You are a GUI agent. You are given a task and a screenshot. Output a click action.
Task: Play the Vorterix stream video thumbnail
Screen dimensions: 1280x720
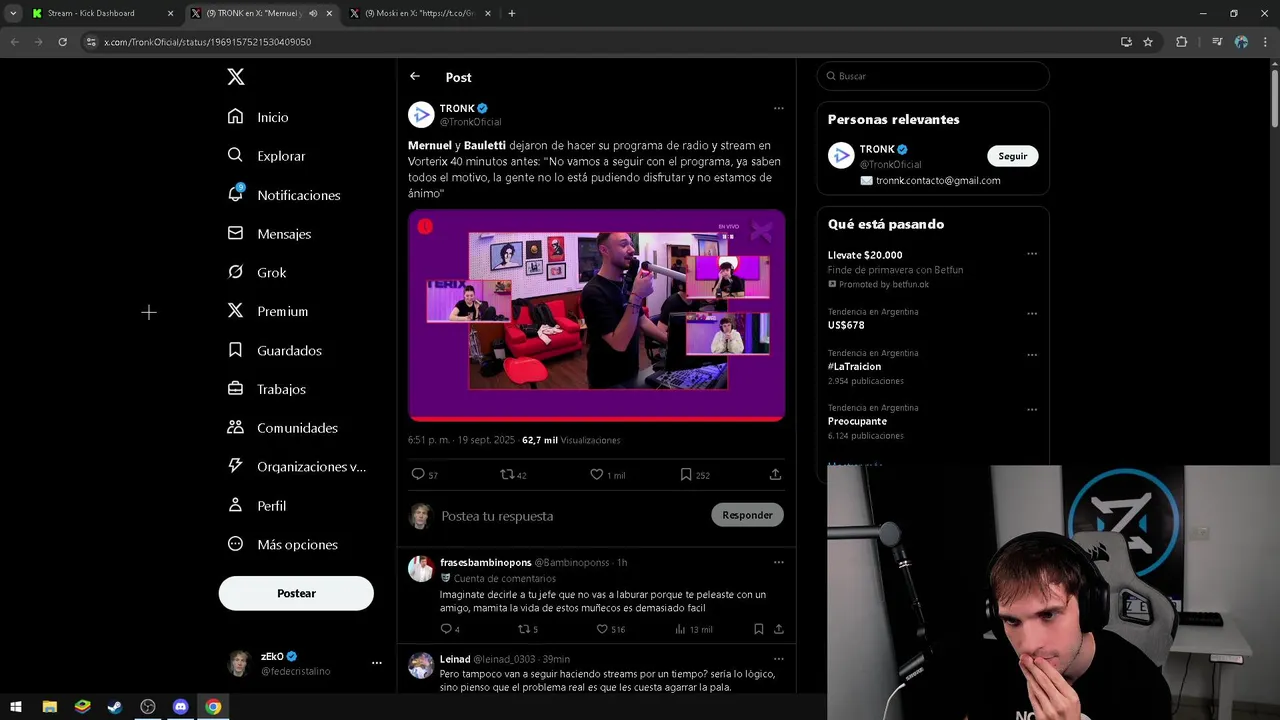point(596,315)
